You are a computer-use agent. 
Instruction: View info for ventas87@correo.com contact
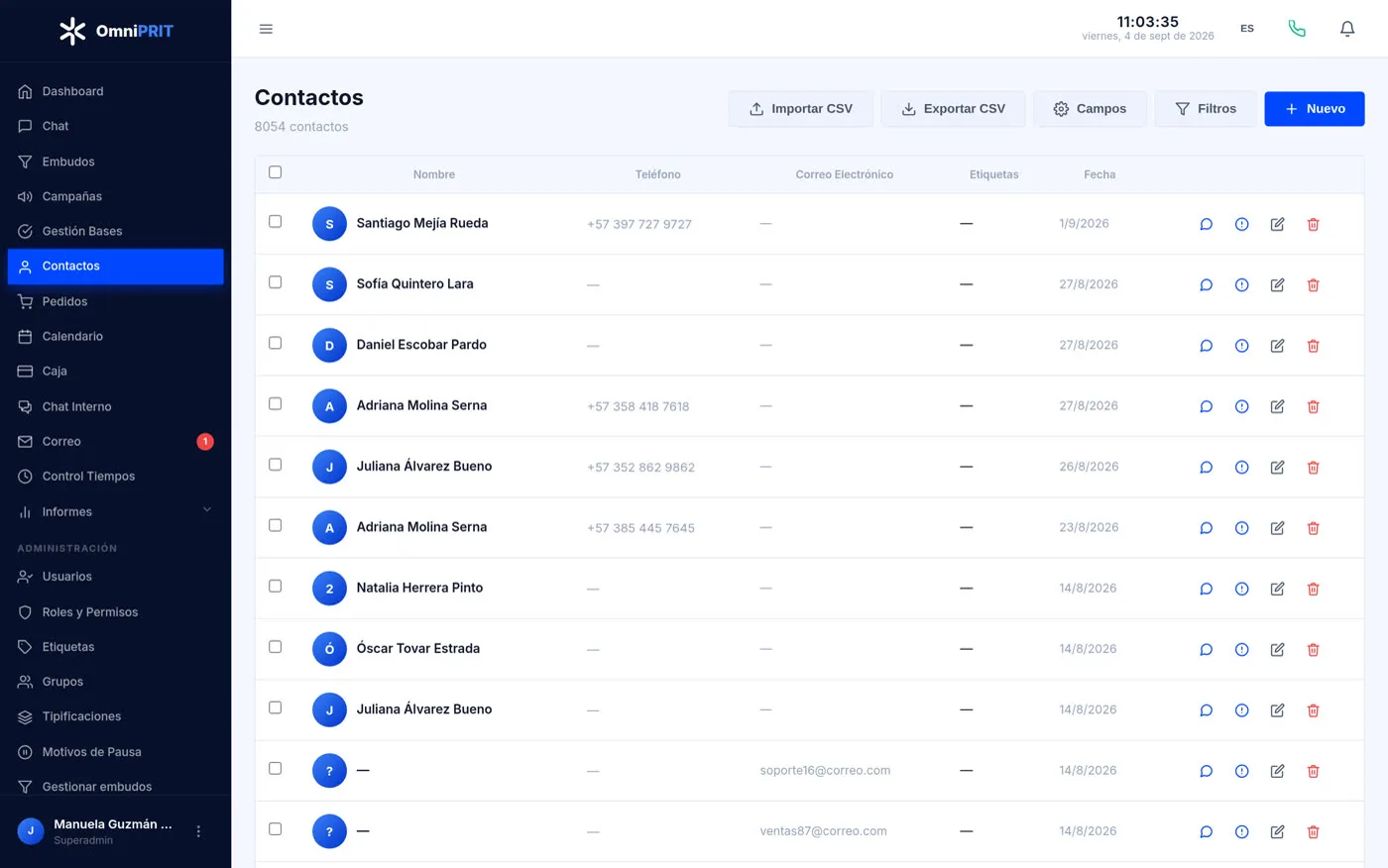click(x=1241, y=831)
